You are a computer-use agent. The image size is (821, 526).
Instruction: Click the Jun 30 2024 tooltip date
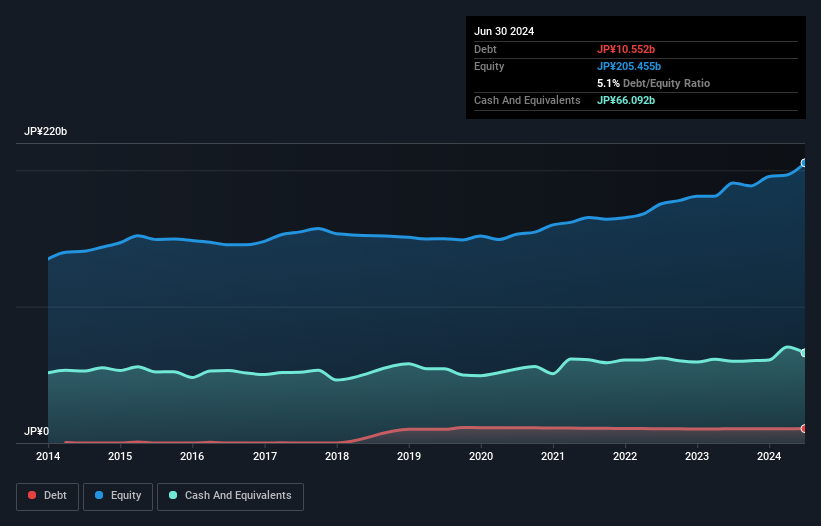pyautogui.click(x=504, y=31)
